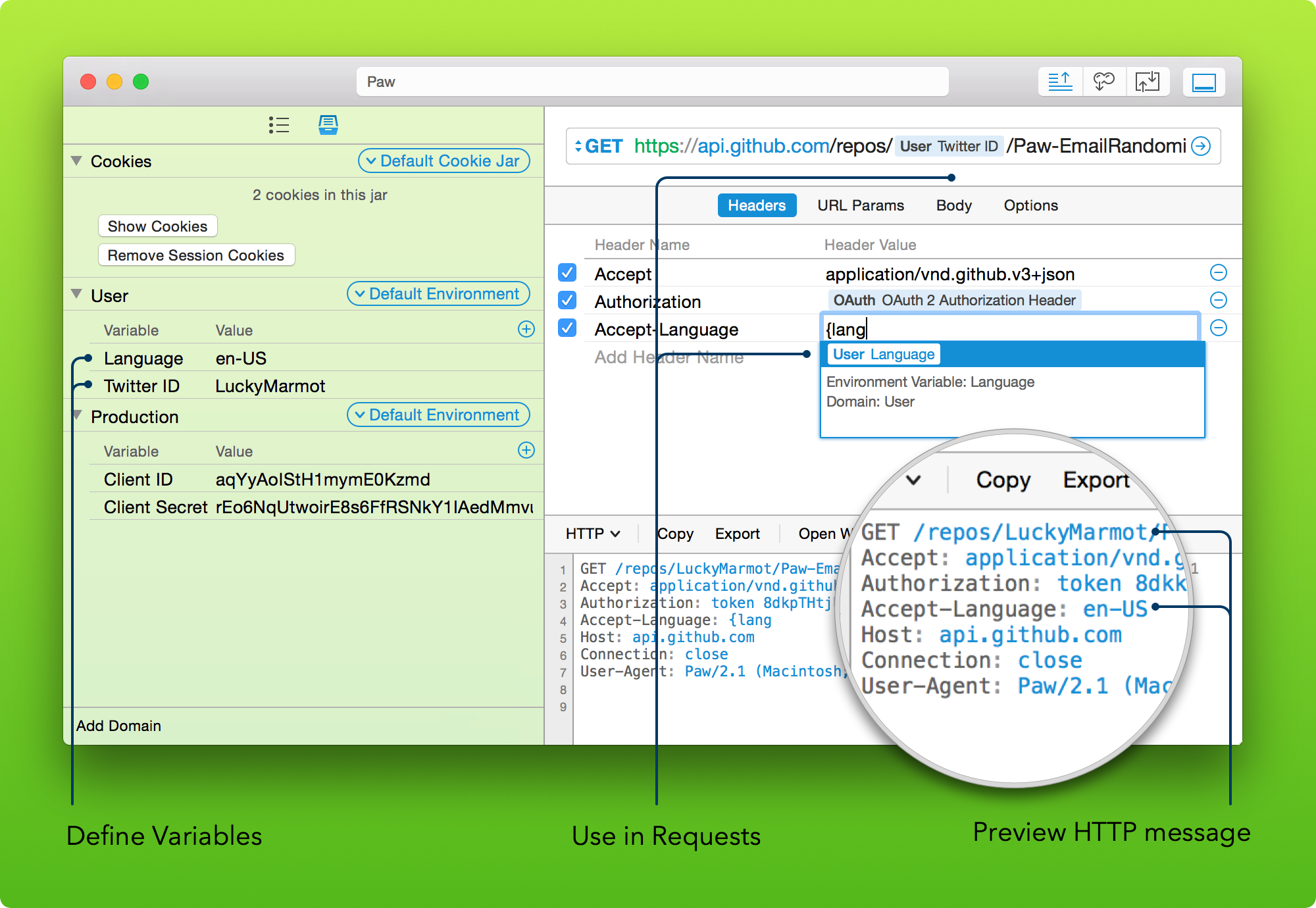1316x908 pixels.
Task: Click the Host: api.github.com preview line
Action: (x=667, y=637)
